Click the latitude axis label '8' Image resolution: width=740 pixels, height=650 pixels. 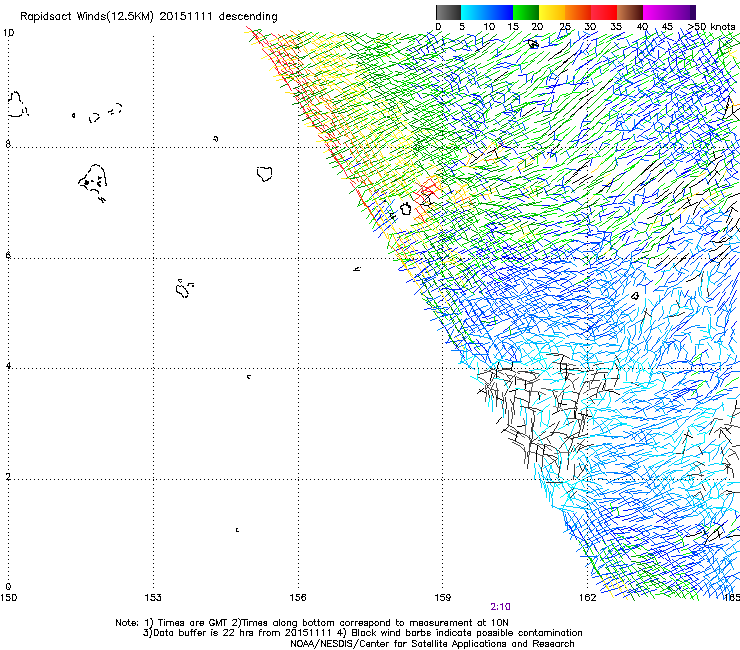[x=8, y=144]
